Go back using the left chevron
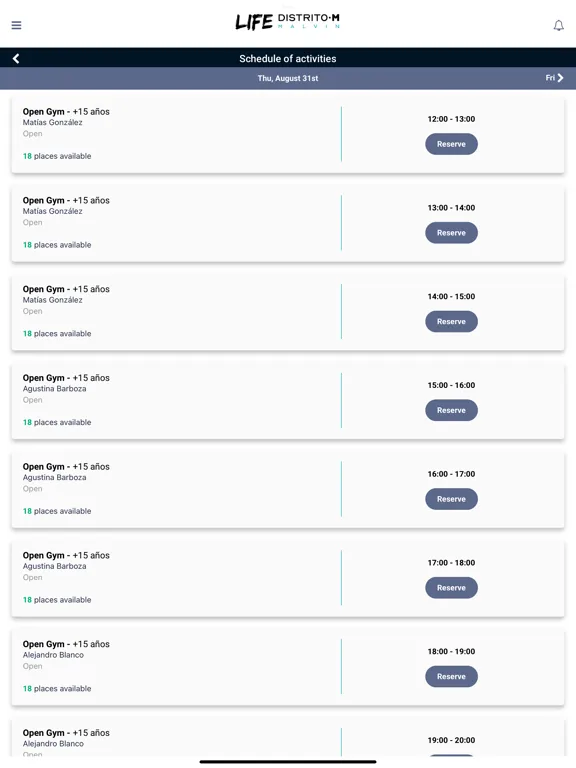This screenshot has width=576, height=768. click(x=16, y=59)
